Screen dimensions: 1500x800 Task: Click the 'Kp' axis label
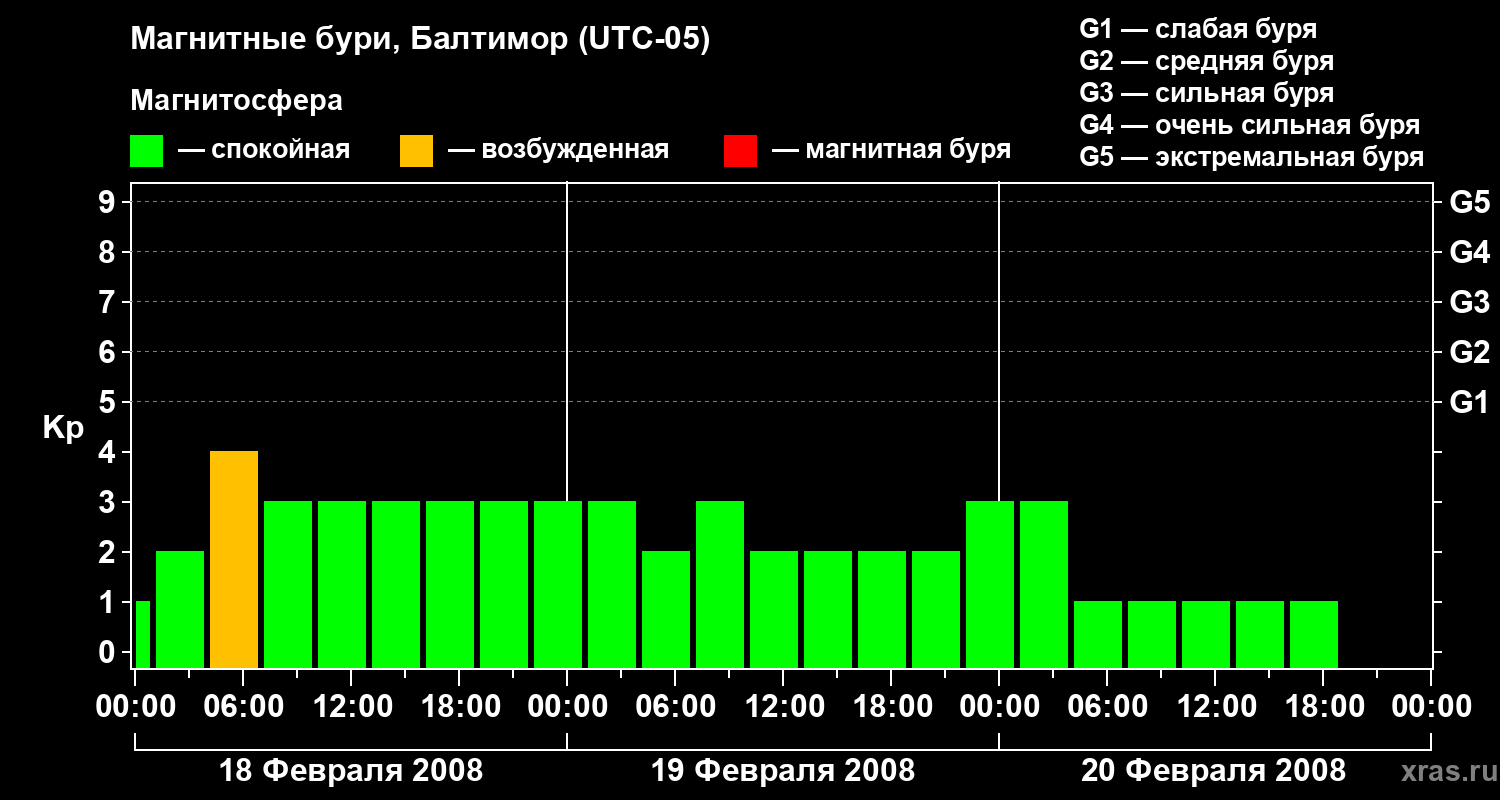point(63,428)
